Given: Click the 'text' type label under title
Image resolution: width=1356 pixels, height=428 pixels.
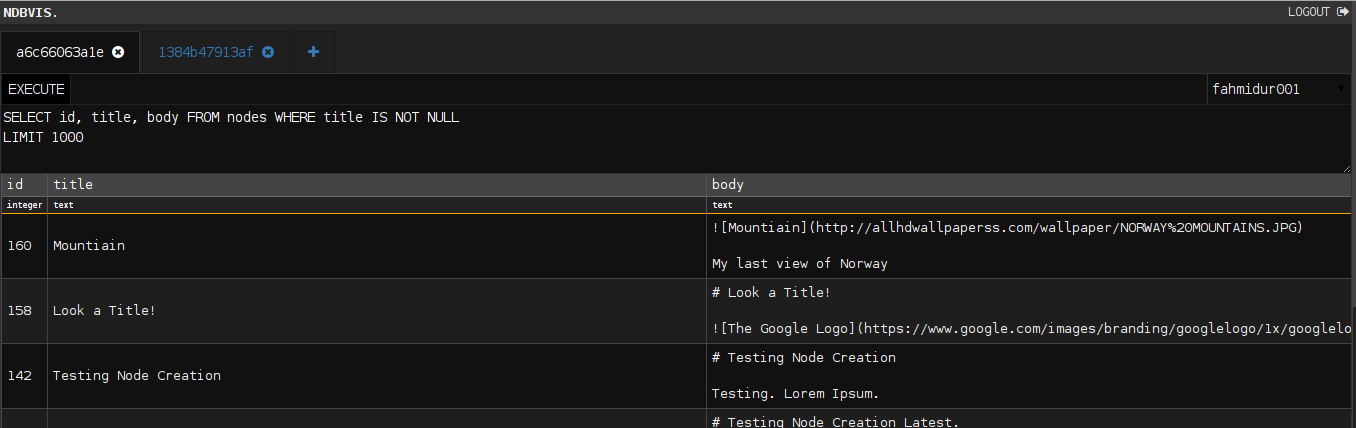Looking at the screenshot, I should tap(63, 205).
